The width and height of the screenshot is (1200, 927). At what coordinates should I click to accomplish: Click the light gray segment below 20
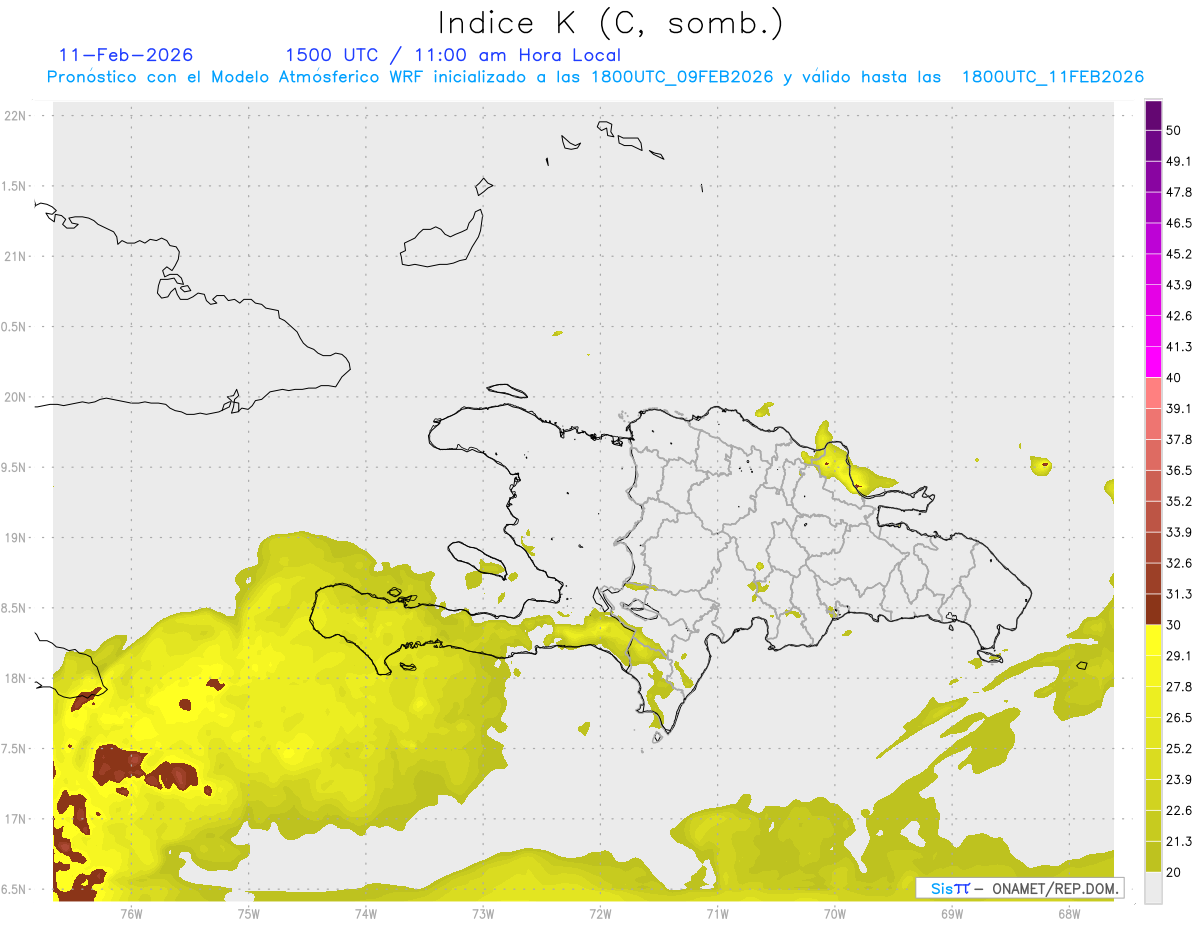coord(1153,887)
